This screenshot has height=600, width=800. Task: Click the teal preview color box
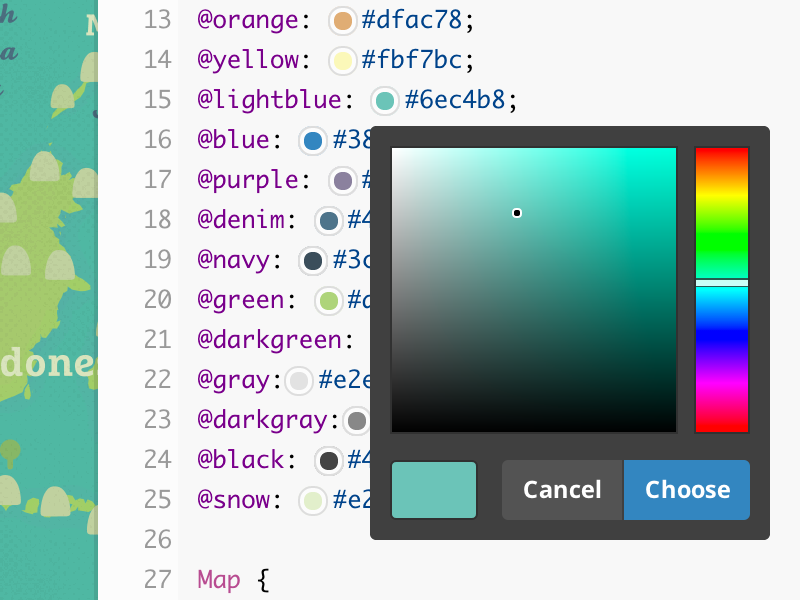click(x=434, y=490)
